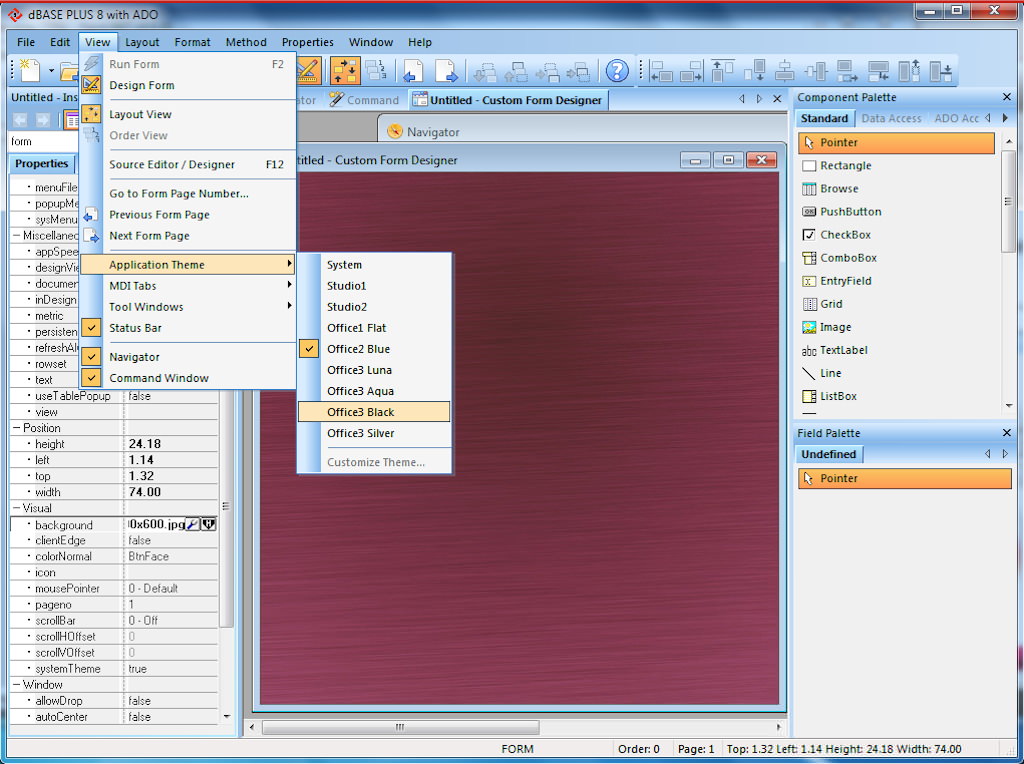Click the Previous Form Page toolbar icon

pyautogui.click(x=413, y=71)
